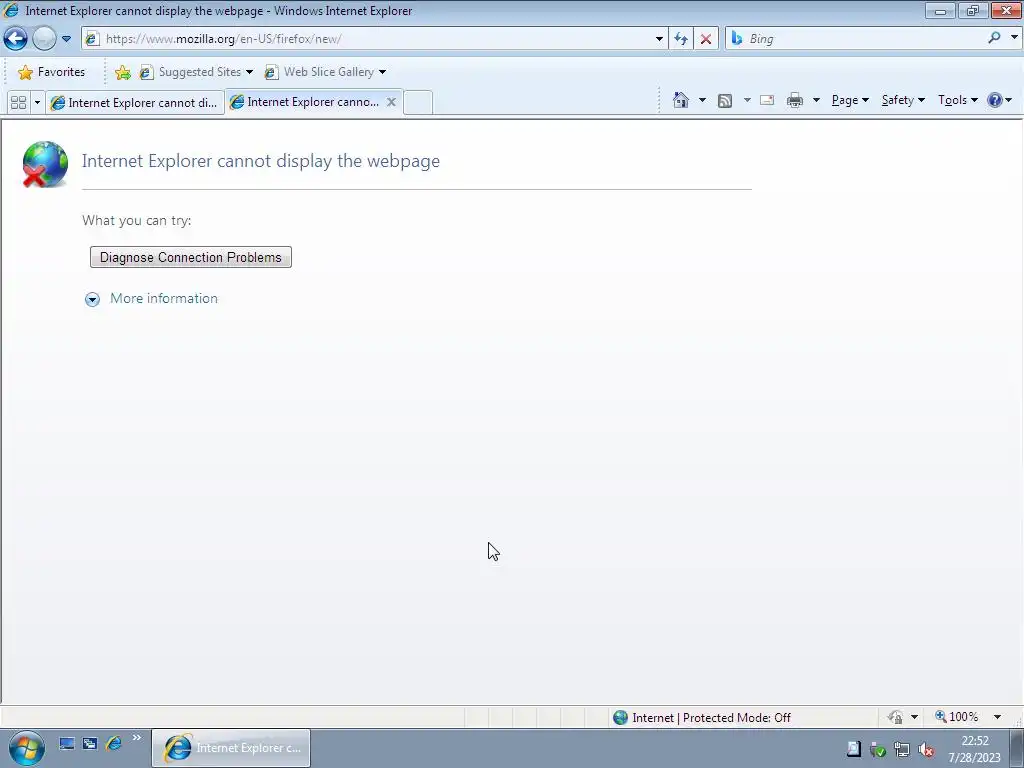This screenshot has height=768, width=1024.
Task: Click the Quick Tabs grid icon
Action: coord(18,103)
